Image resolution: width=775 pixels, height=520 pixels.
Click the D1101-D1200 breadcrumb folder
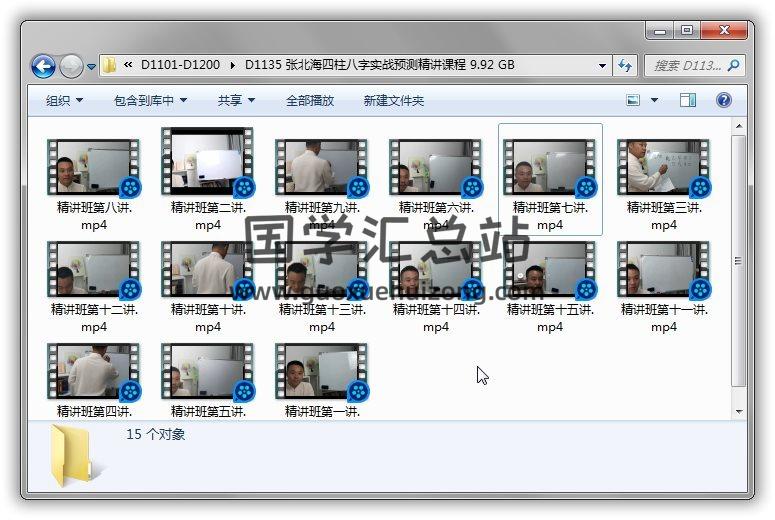point(181,66)
